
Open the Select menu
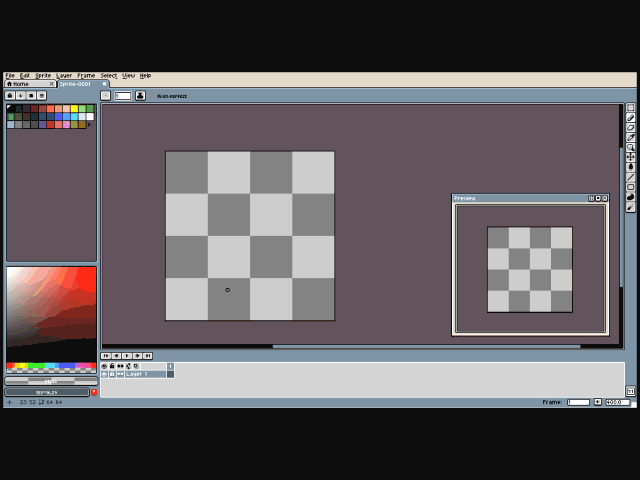click(x=109, y=76)
